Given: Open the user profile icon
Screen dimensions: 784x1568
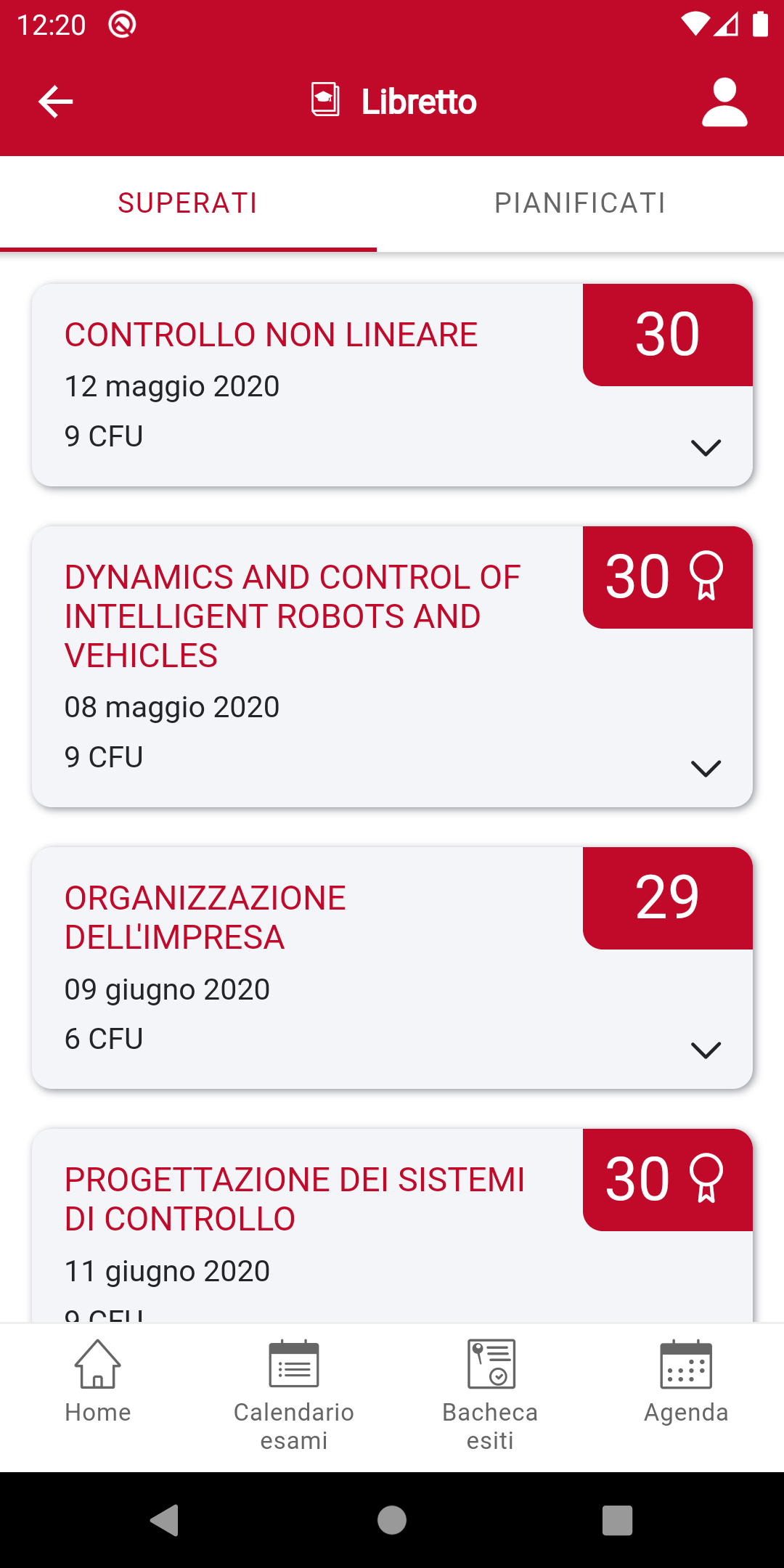Looking at the screenshot, I should 724,102.
